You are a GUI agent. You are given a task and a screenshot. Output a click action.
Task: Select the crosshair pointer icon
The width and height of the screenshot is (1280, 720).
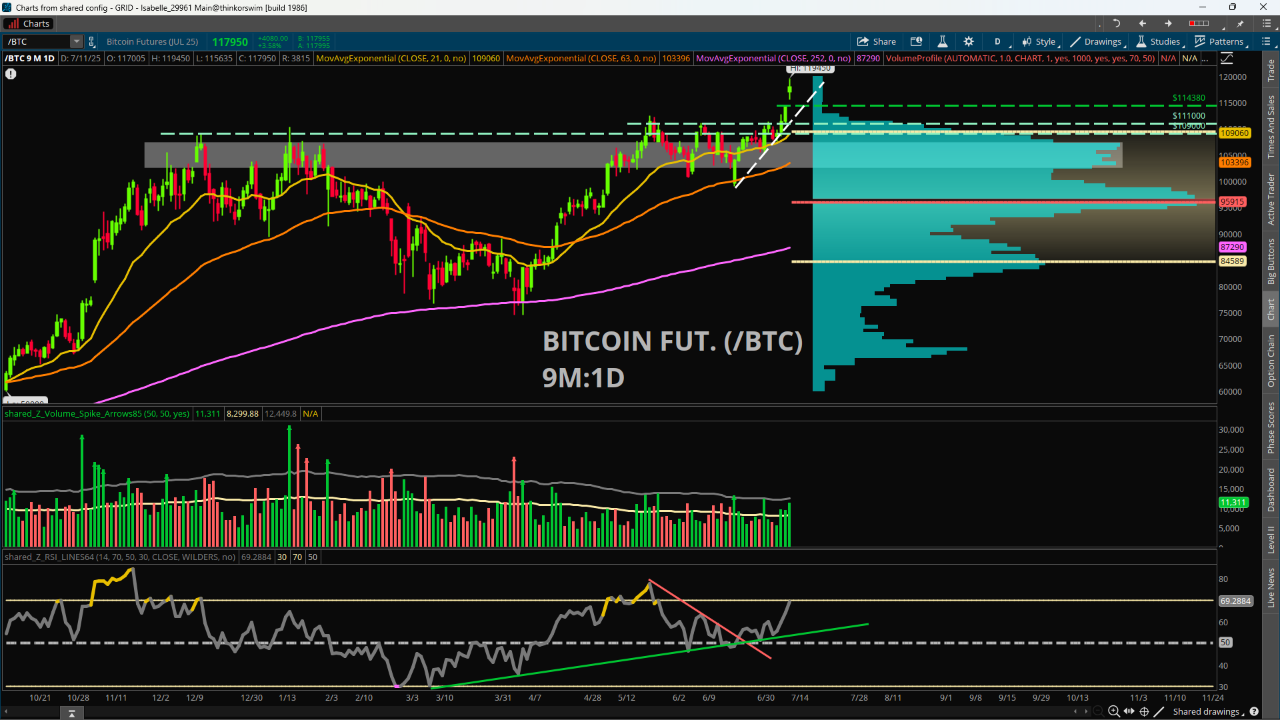click(x=1143, y=711)
